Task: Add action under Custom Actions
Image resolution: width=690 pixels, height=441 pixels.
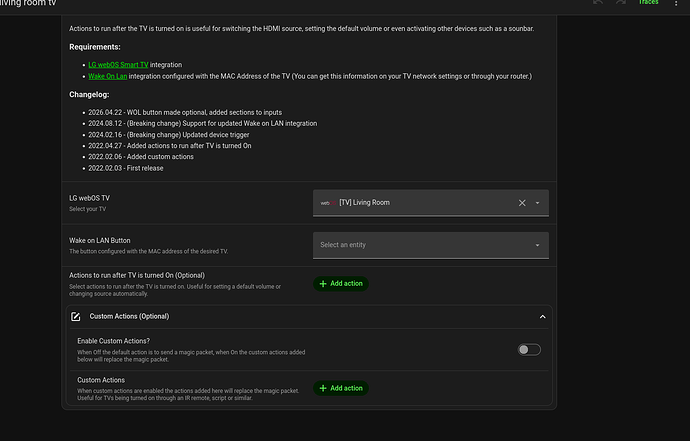Action: click(341, 388)
